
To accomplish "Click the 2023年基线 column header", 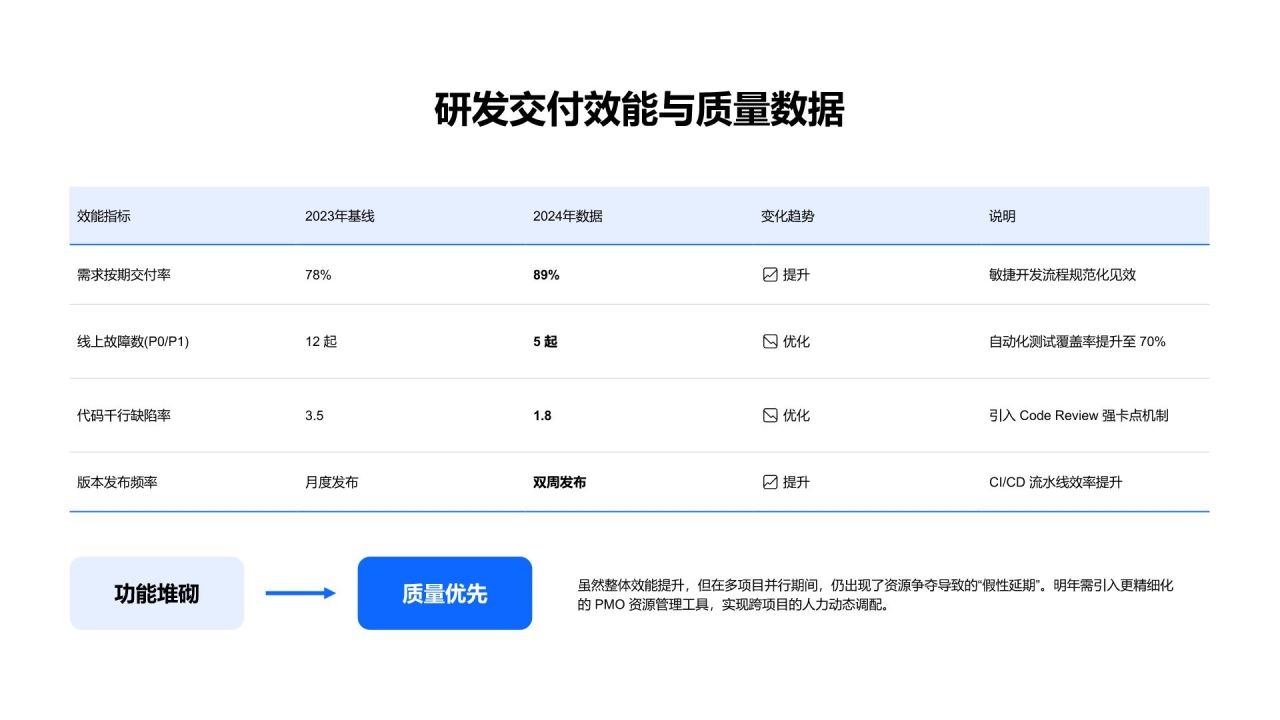I will 340,216.
